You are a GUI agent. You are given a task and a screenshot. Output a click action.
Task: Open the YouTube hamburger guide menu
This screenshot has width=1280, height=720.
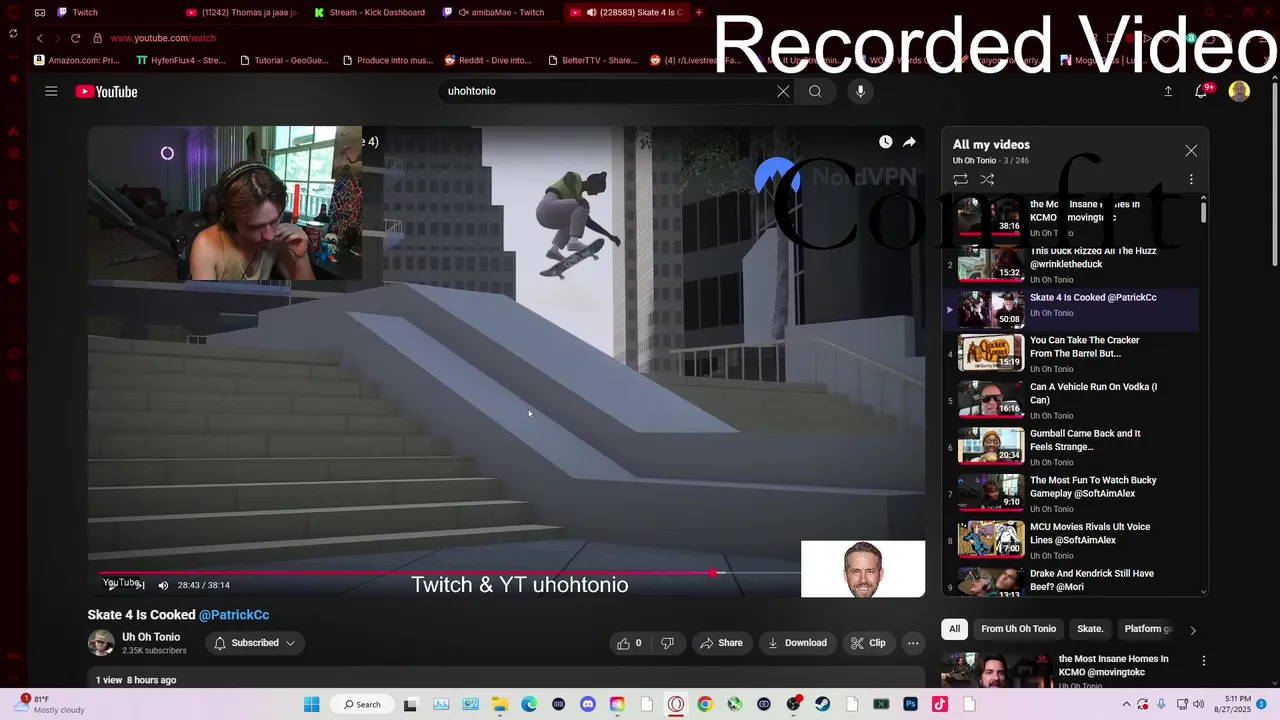point(51,91)
